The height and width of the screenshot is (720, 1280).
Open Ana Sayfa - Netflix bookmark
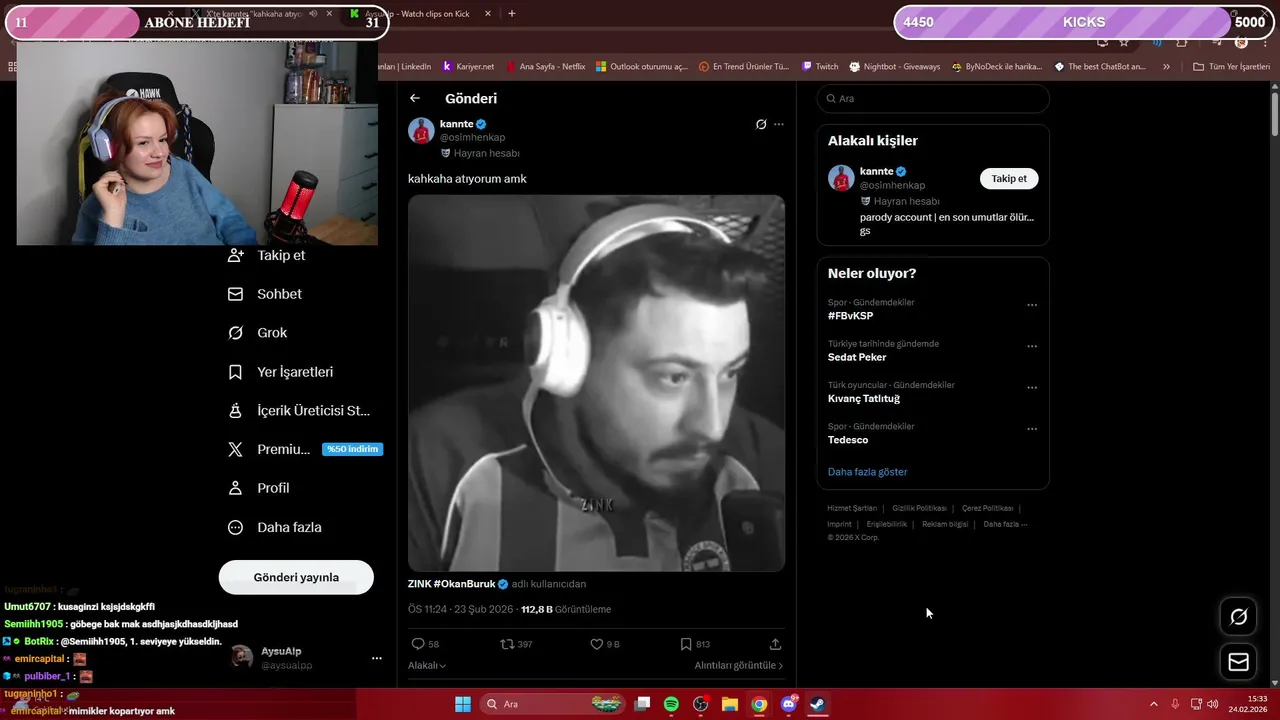pos(546,67)
